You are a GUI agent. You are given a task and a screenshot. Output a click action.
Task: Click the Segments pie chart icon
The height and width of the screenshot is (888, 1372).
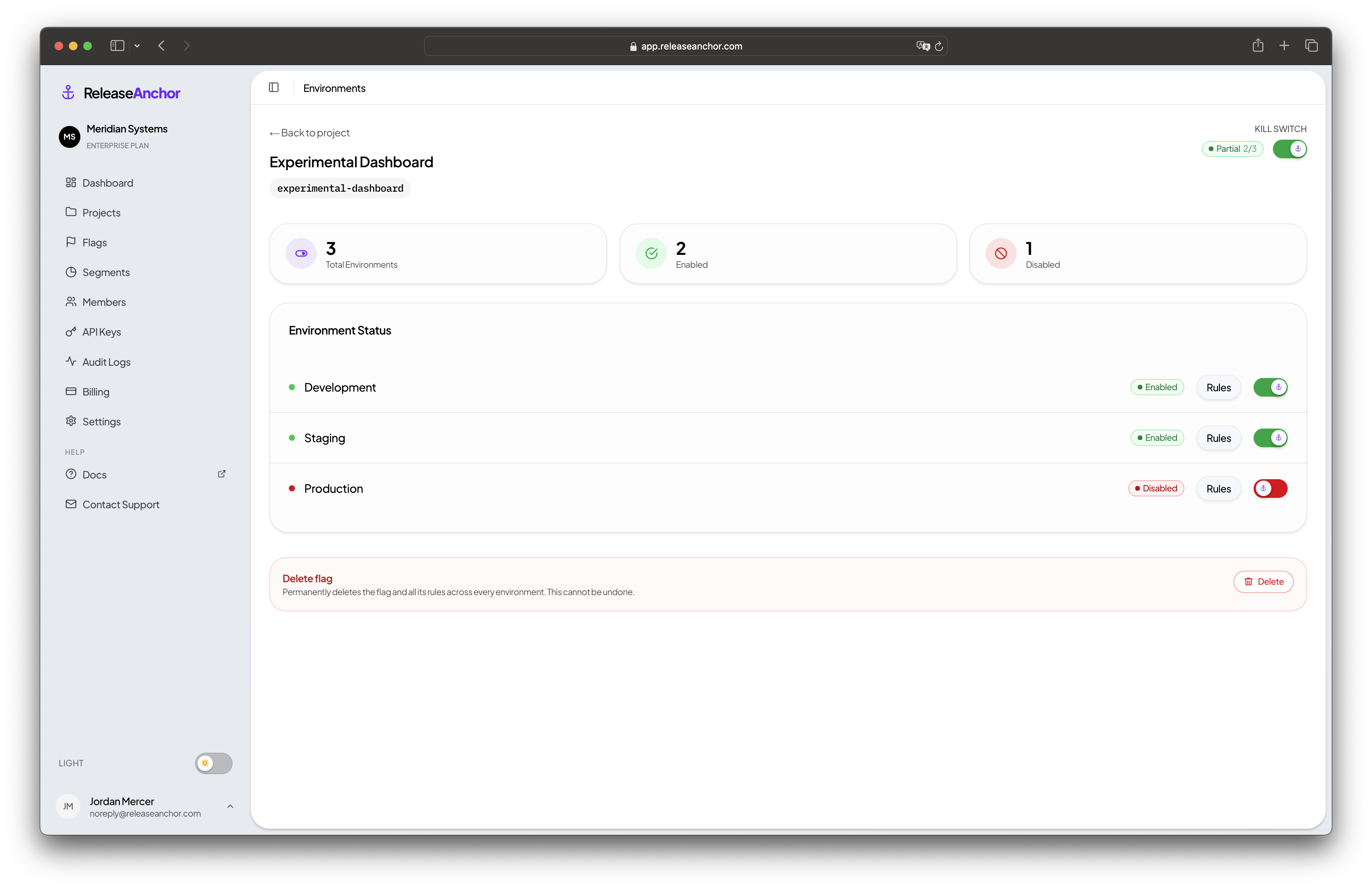pos(71,272)
